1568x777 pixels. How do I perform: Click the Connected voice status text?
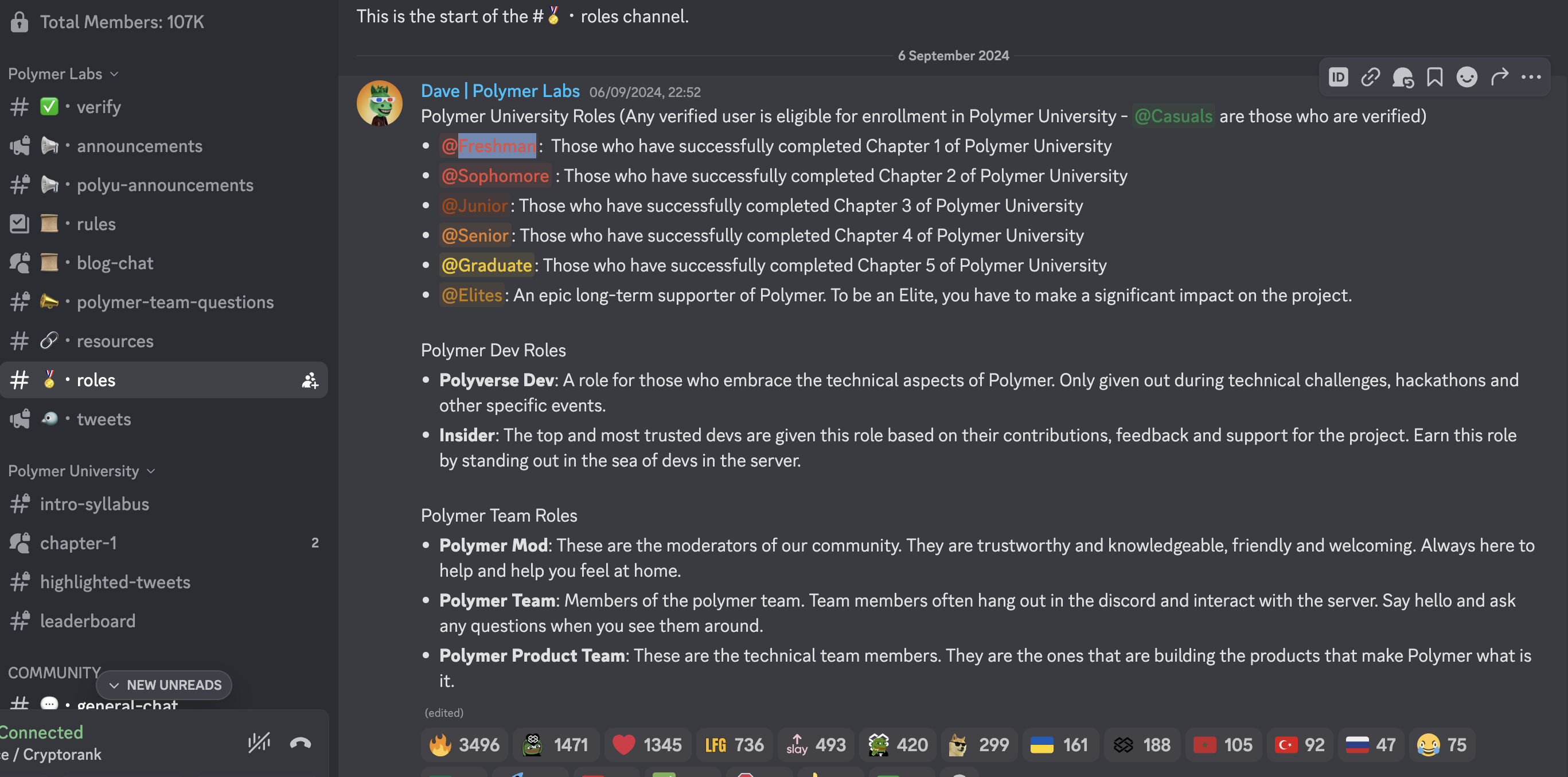[41, 733]
